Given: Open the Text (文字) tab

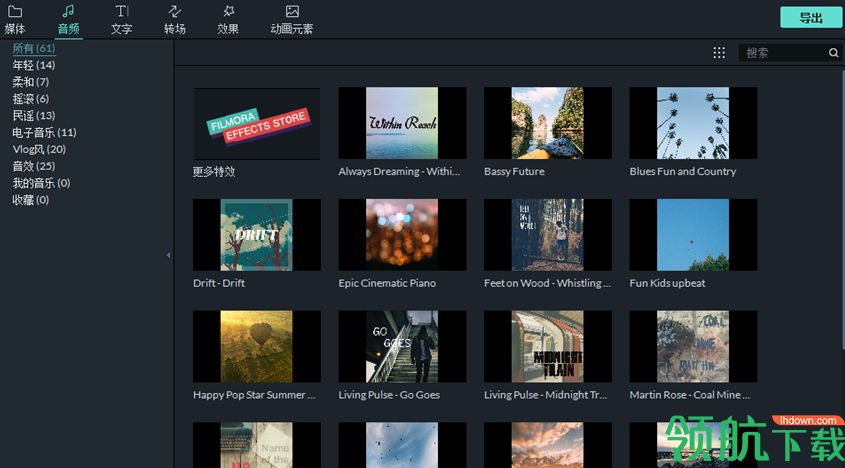Looking at the screenshot, I should click(x=121, y=19).
